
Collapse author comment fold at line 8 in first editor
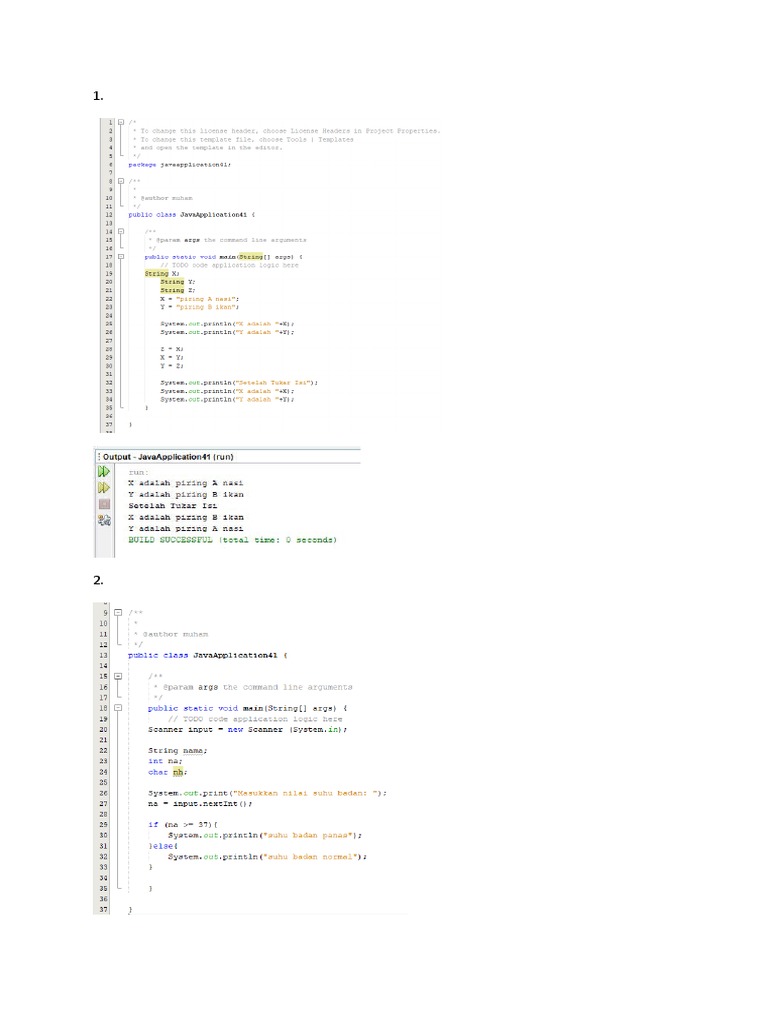(x=120, y=181)
